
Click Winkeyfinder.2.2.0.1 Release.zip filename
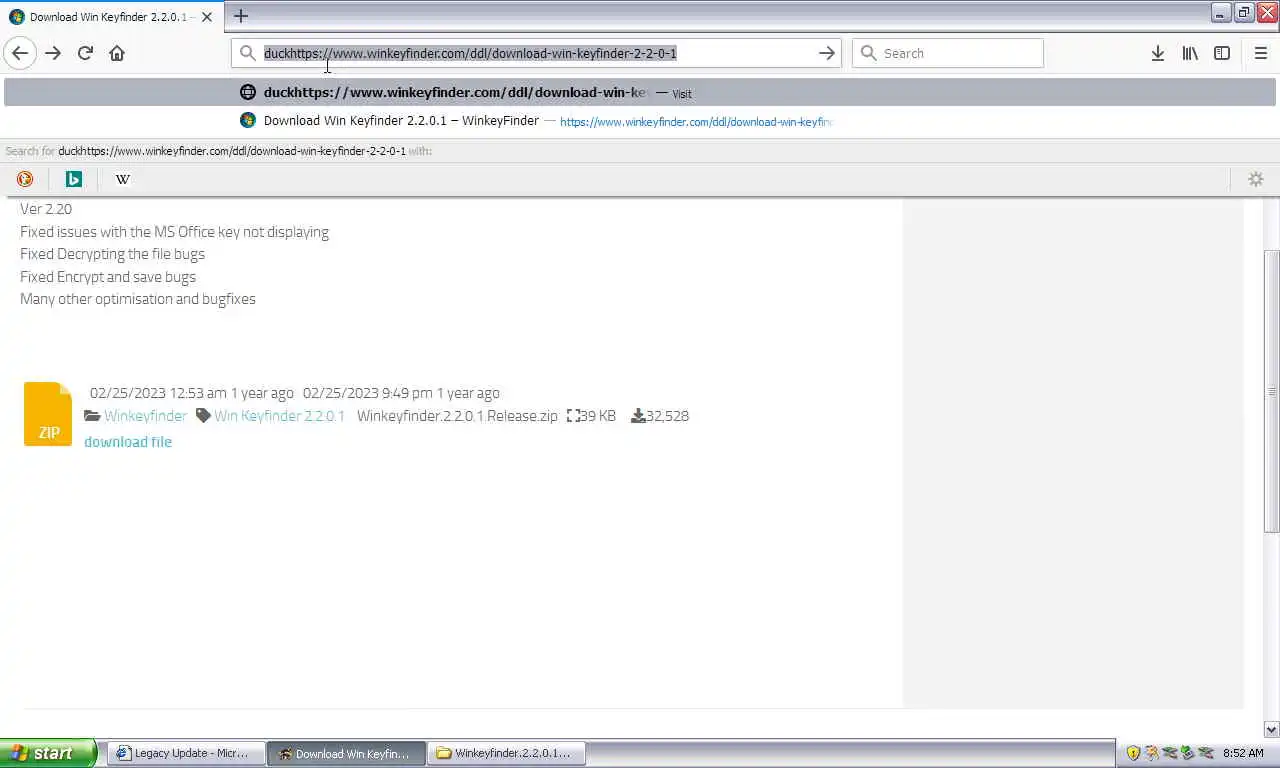[x=457, y=416]
